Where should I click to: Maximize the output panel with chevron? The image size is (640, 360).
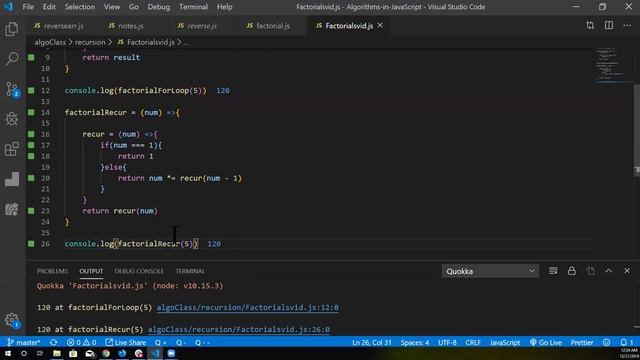pyautogui.click(x=609, y=271)
